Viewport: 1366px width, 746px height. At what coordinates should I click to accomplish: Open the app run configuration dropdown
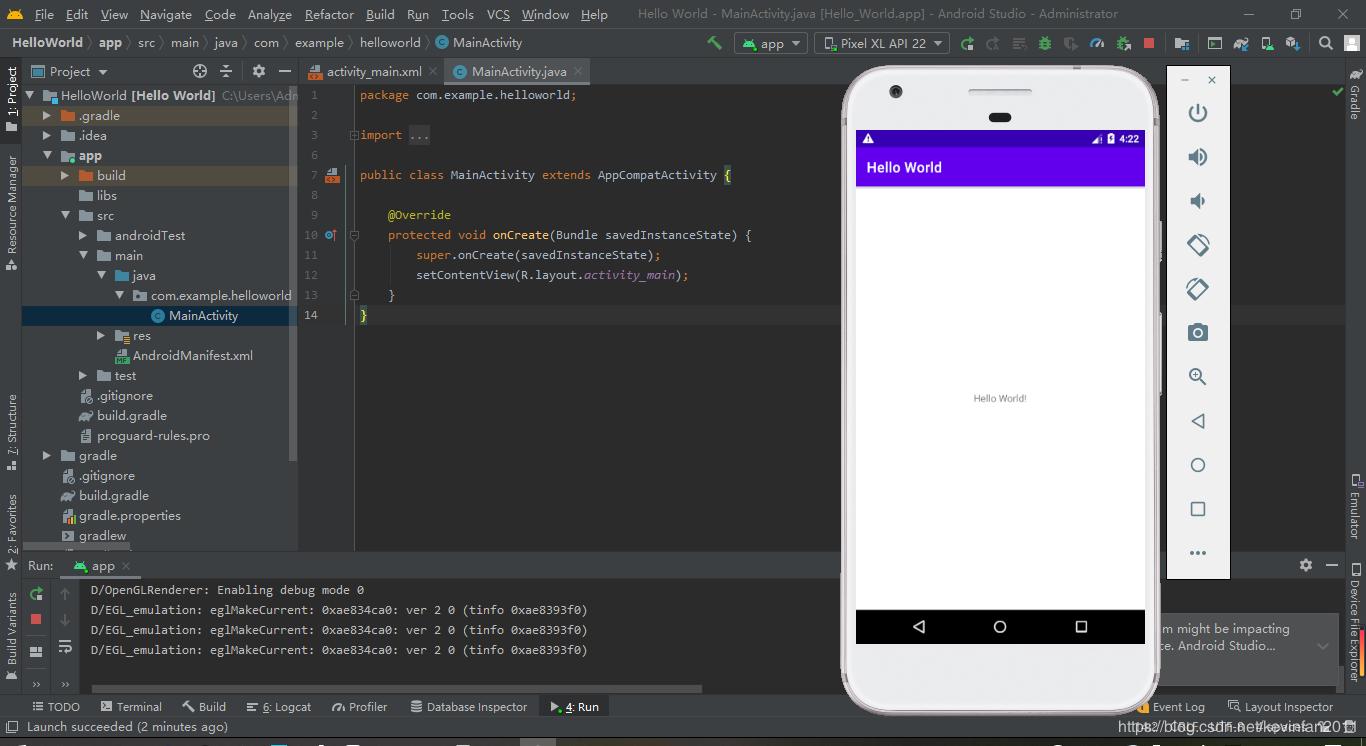point(770,43)
